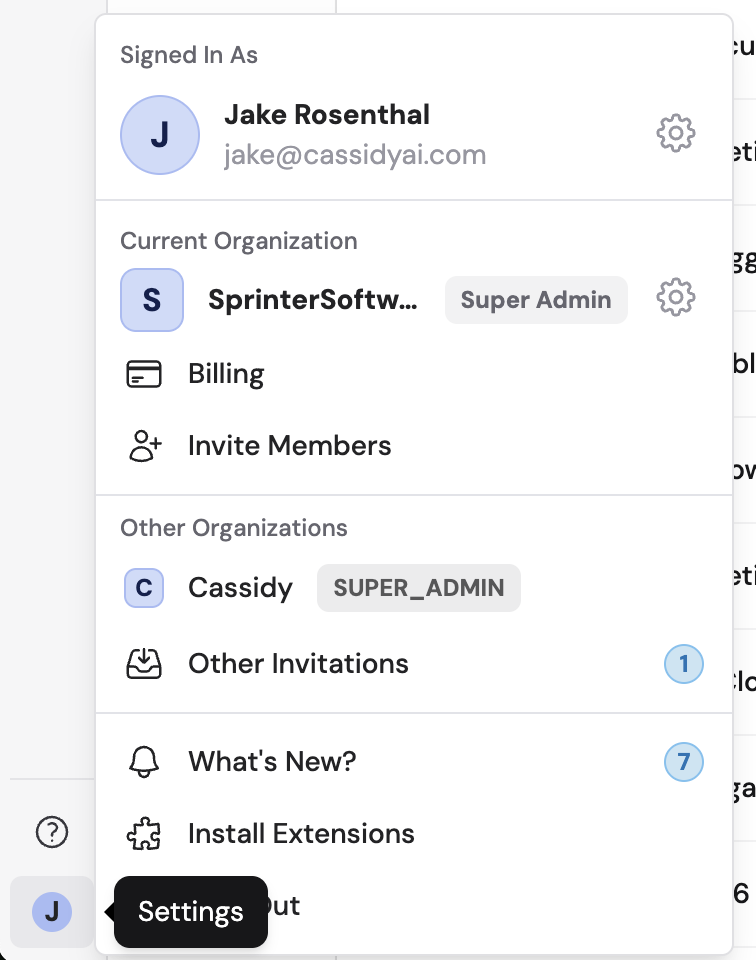
Task: Click the Invite Members person-plus icon
Action: pos(144,445)
